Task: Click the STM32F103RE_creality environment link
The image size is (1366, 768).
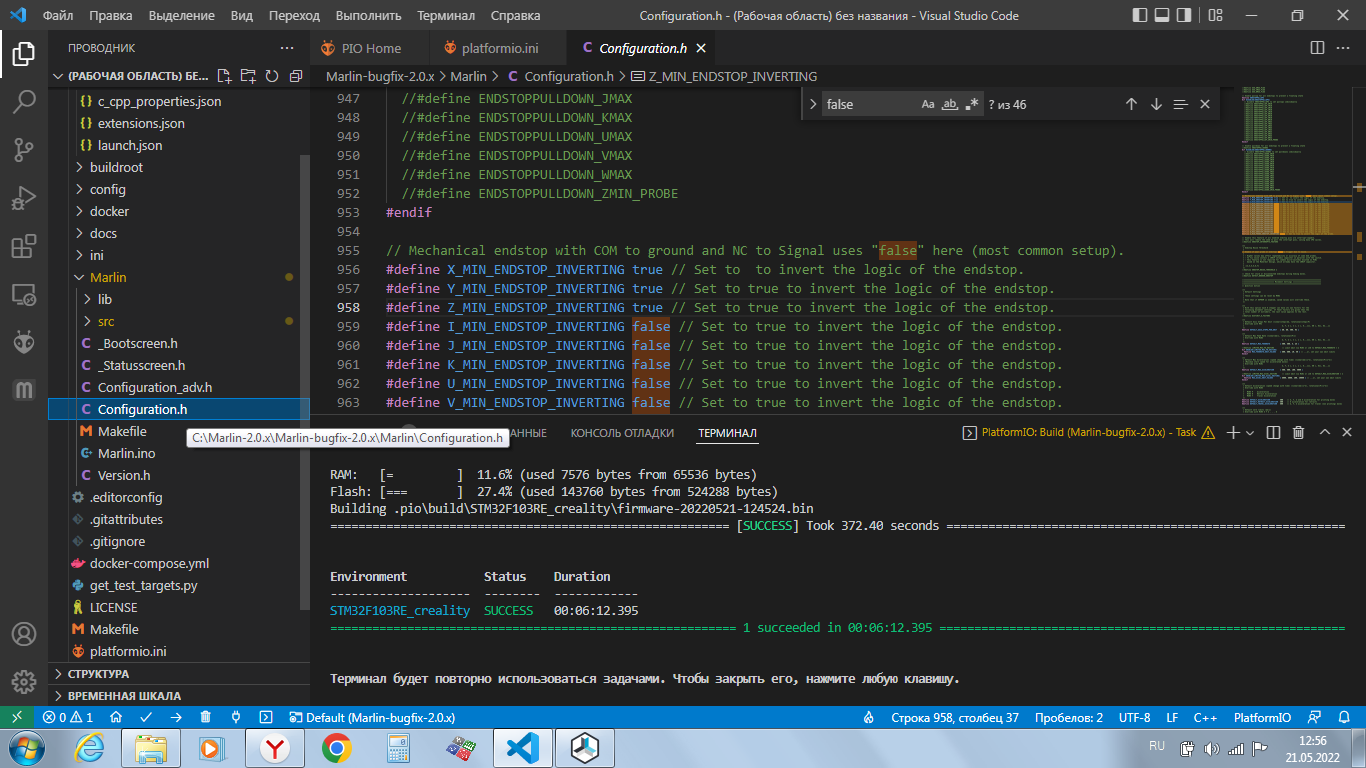Action: click(399, 610)
